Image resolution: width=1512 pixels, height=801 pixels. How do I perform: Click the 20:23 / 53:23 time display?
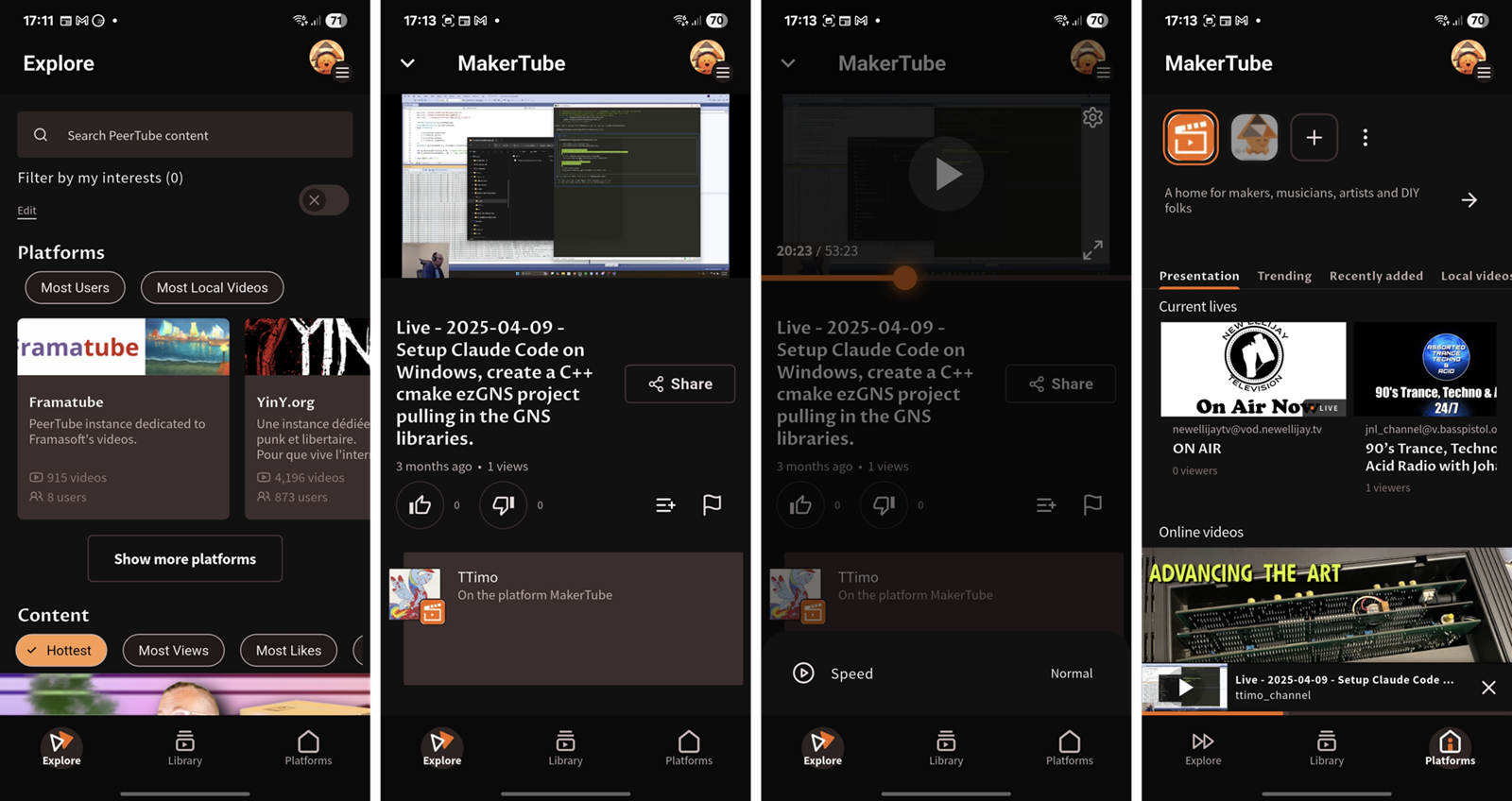816,250
